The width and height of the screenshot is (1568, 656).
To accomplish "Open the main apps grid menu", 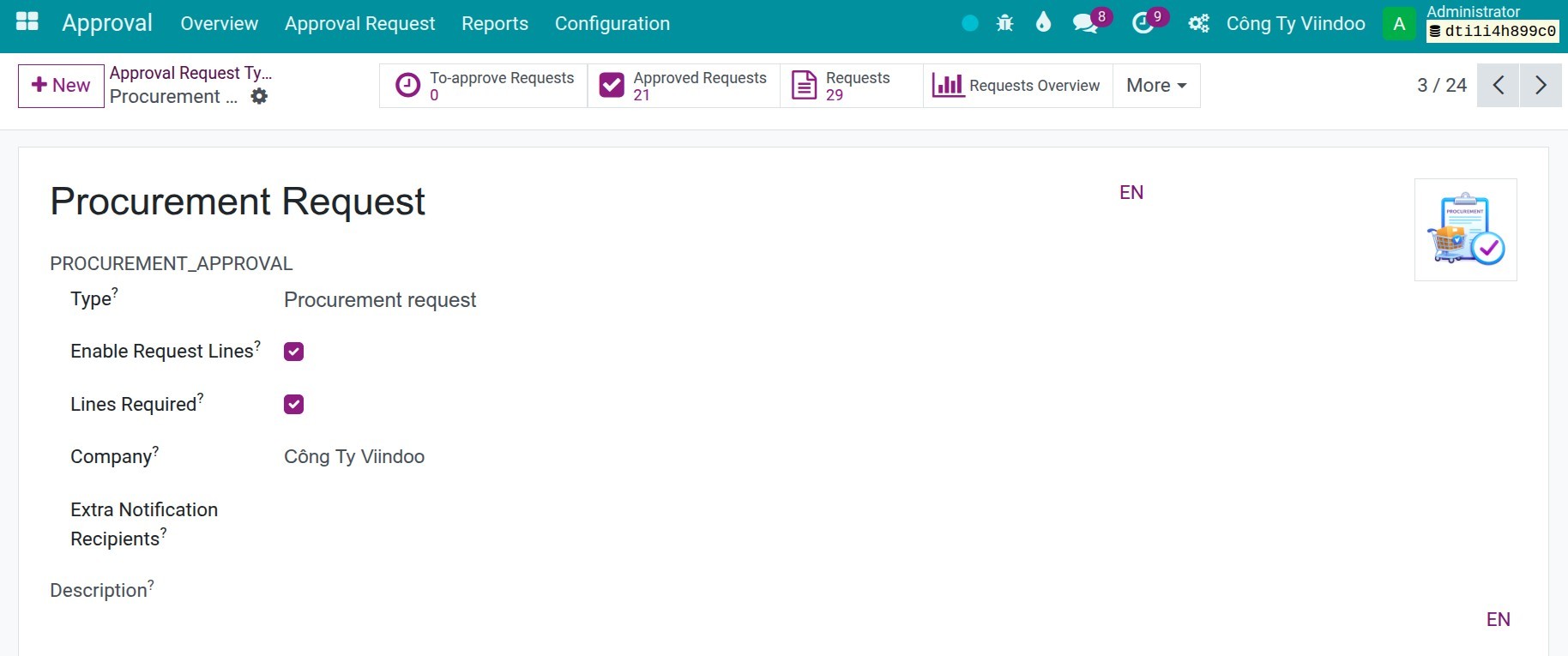I will (27, 22).
